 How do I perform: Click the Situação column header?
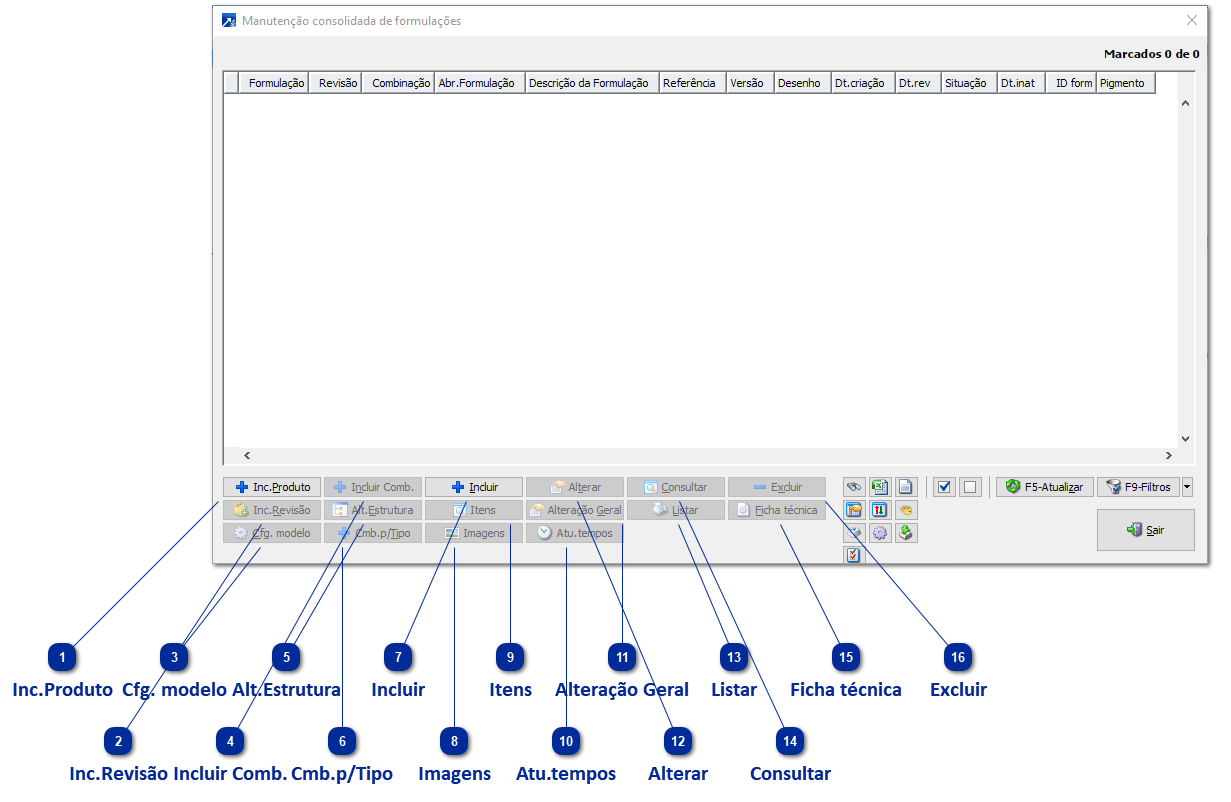[x=965, y=83]
